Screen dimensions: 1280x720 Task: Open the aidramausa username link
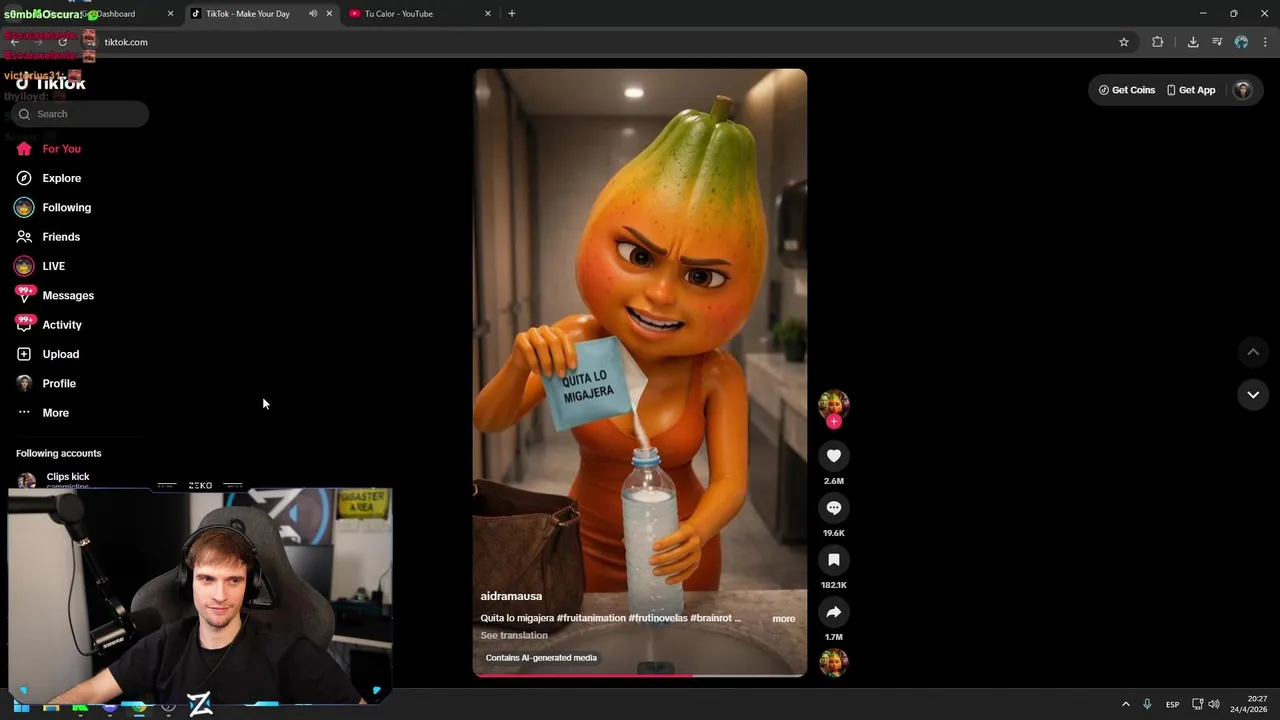coord(511,596)
